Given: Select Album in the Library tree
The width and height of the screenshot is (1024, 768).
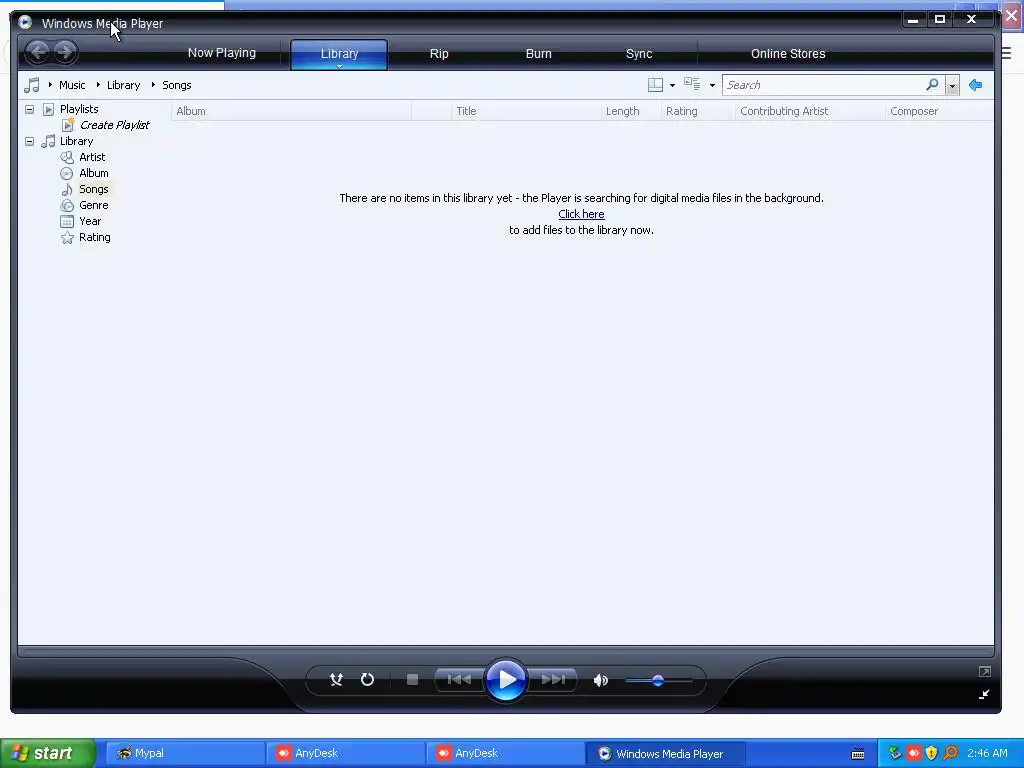Looking at the screenshot, I should point(93,173).
